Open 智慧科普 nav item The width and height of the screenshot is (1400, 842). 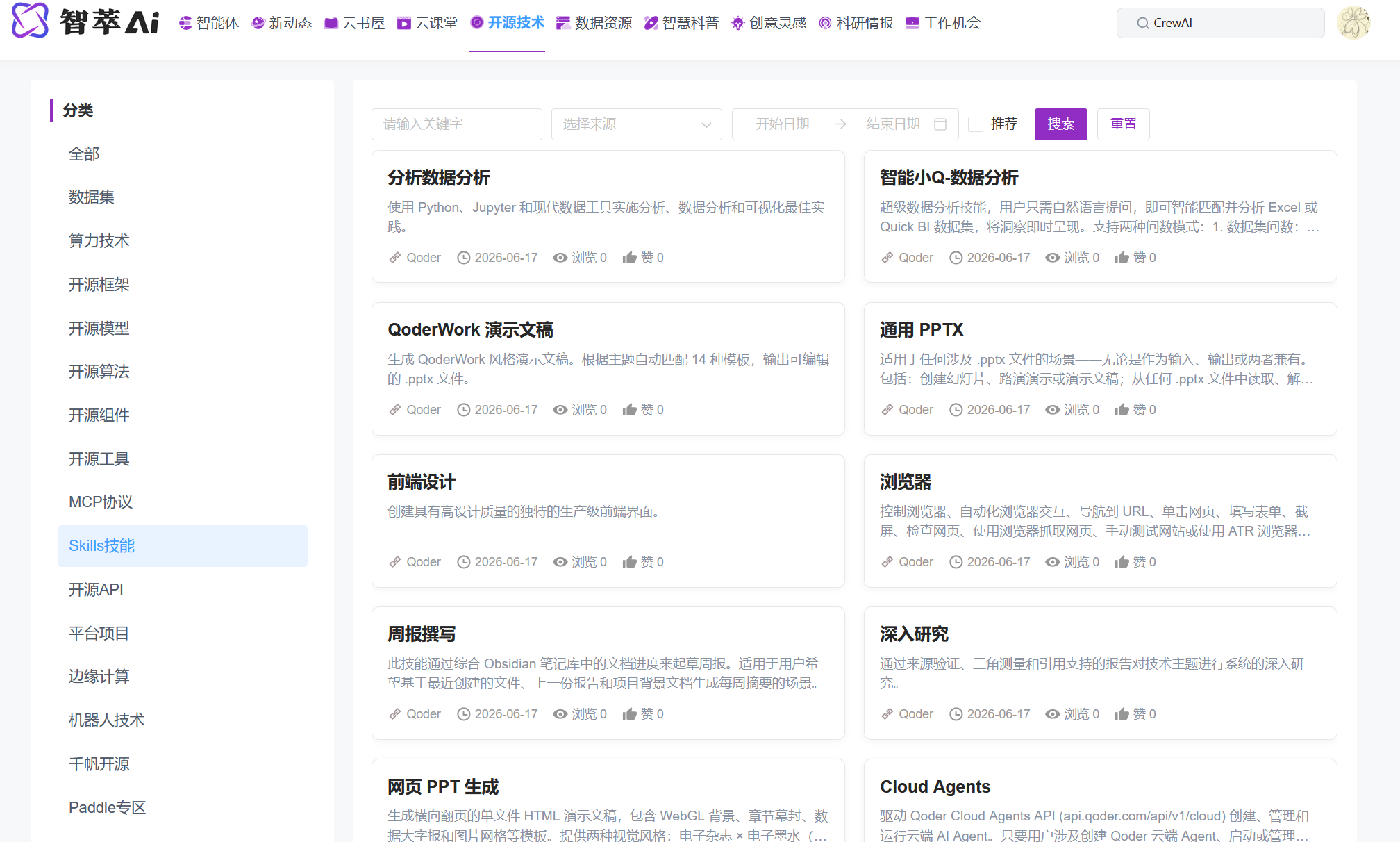[x=682, y=23]
